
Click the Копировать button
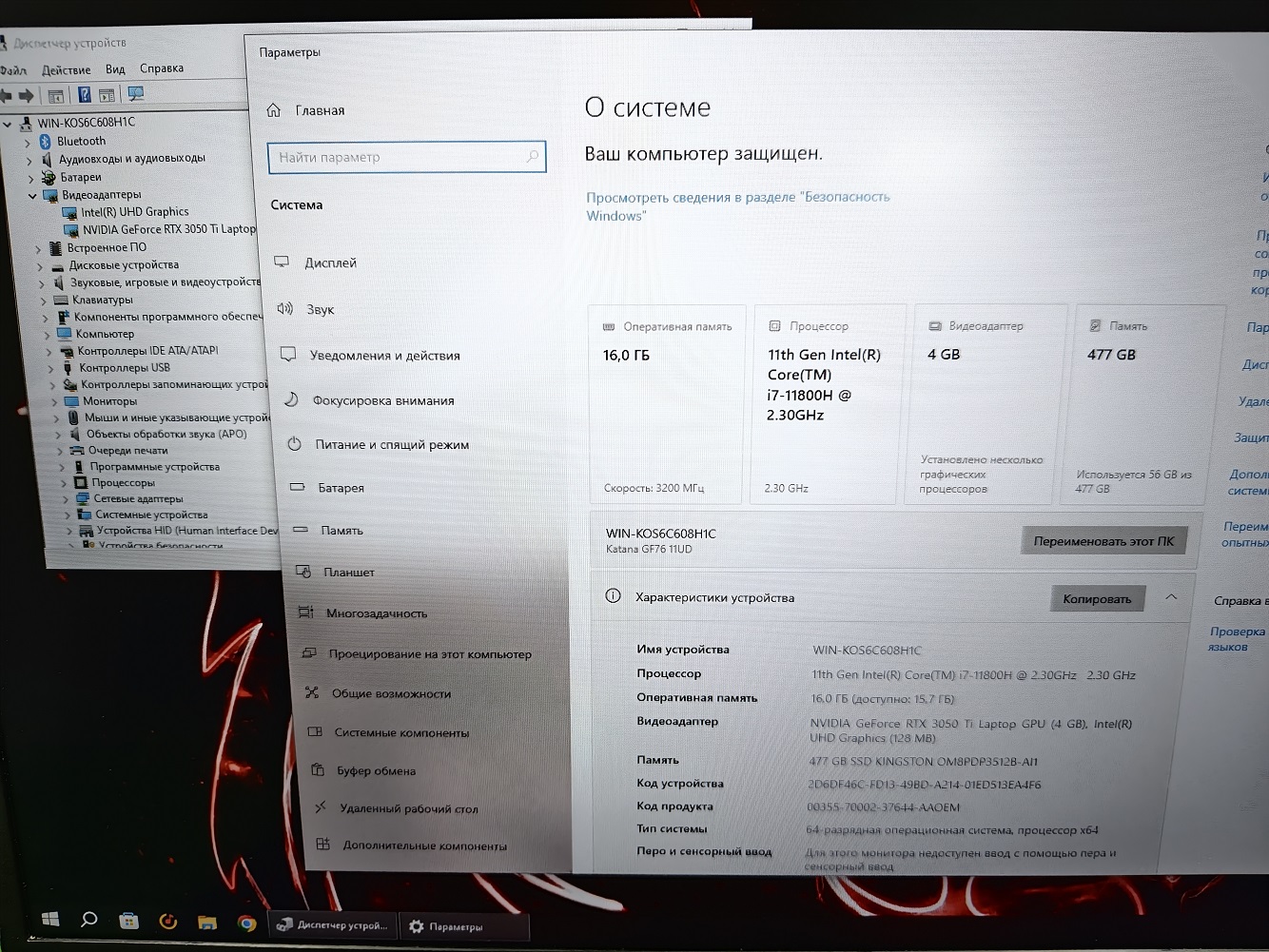1097,598
